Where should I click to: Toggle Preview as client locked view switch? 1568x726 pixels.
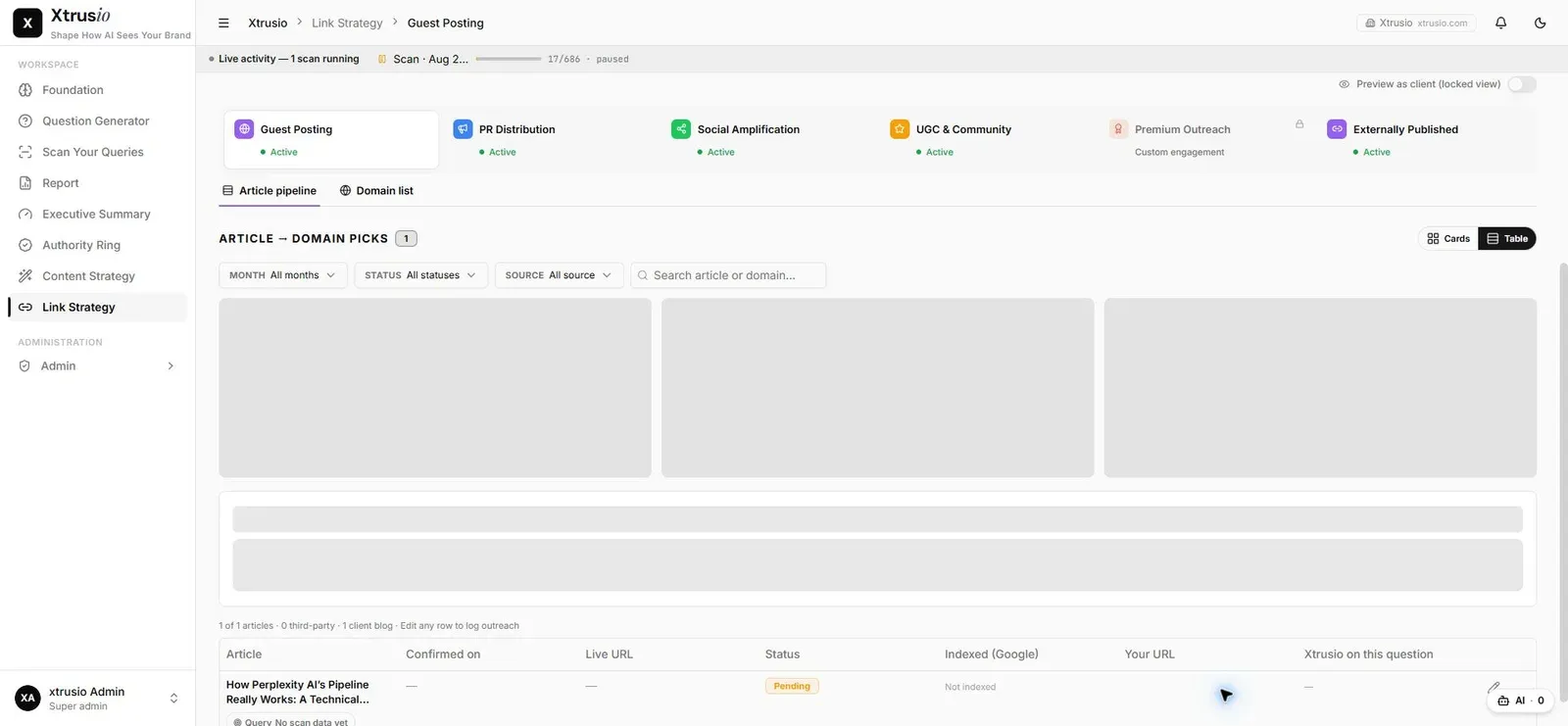pyautogui.click(x=1522, y=84)
